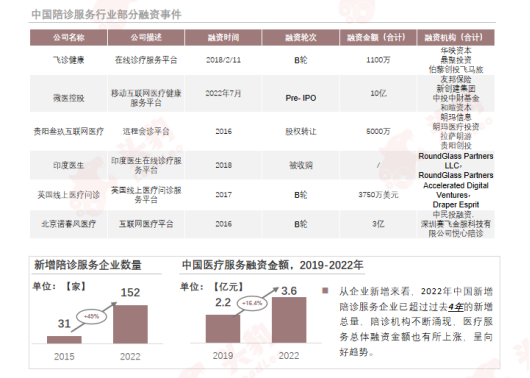The height and width of the screenshot is (378, 530).
Task: Select the 印度医生 company name cell
Action: pyautogui.click(x=69, y=165)
